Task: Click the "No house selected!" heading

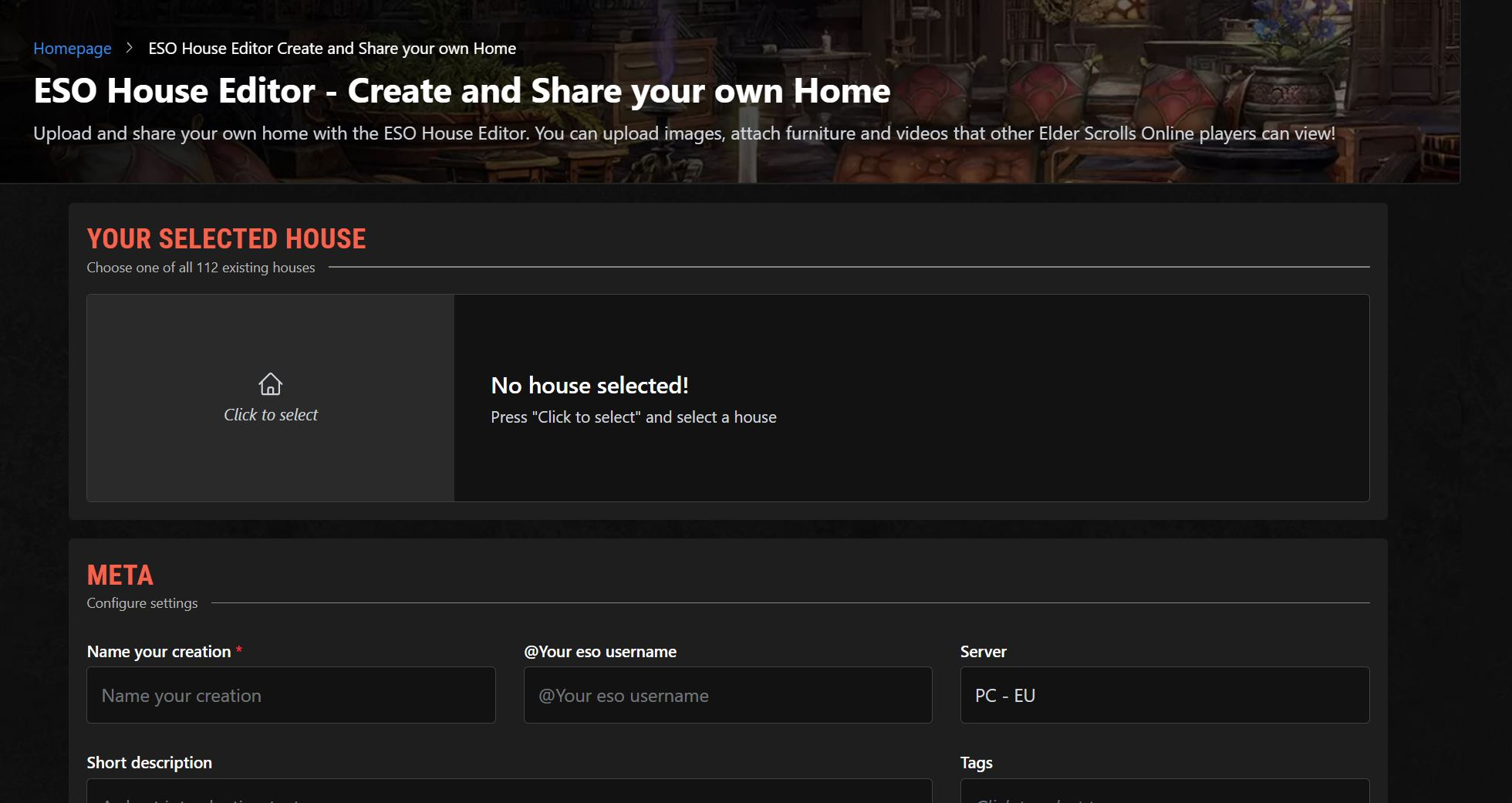Action: tap(590, 385)
